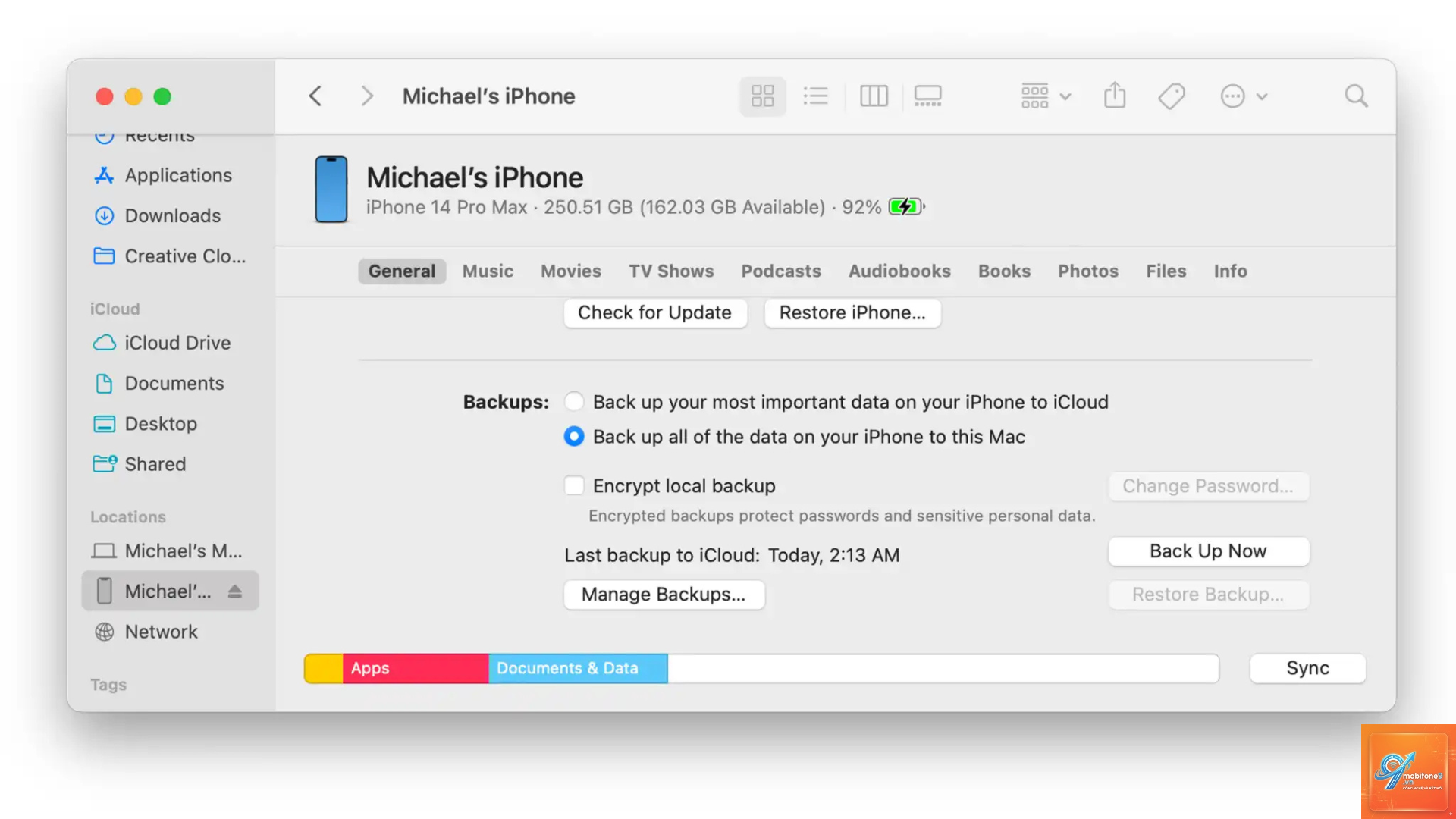Click yellow segment of storage bar
The image size is (1456, 819).
click(324, 668)
